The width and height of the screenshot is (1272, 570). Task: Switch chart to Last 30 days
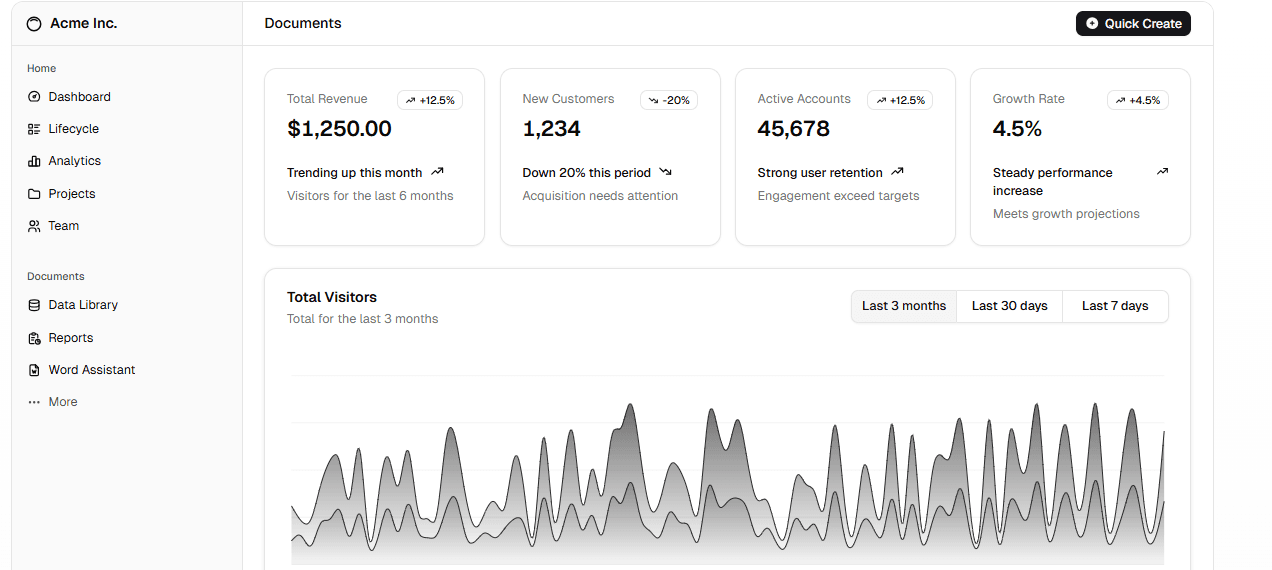[x=1009, y=306]
